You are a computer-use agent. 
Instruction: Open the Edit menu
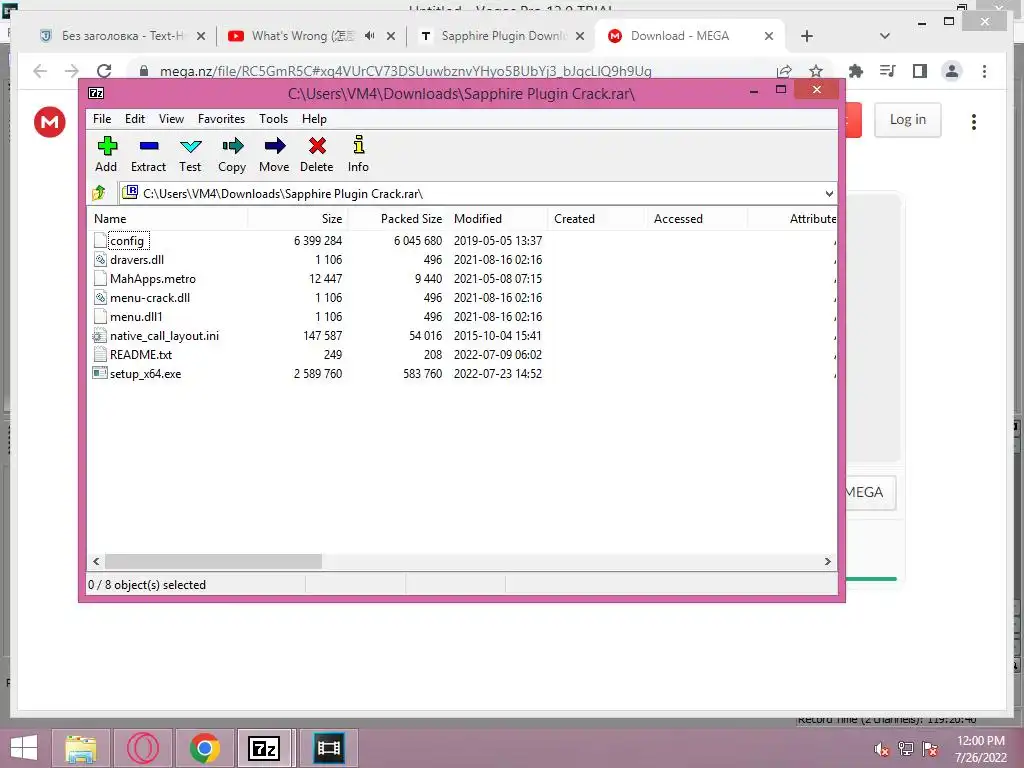135,119
